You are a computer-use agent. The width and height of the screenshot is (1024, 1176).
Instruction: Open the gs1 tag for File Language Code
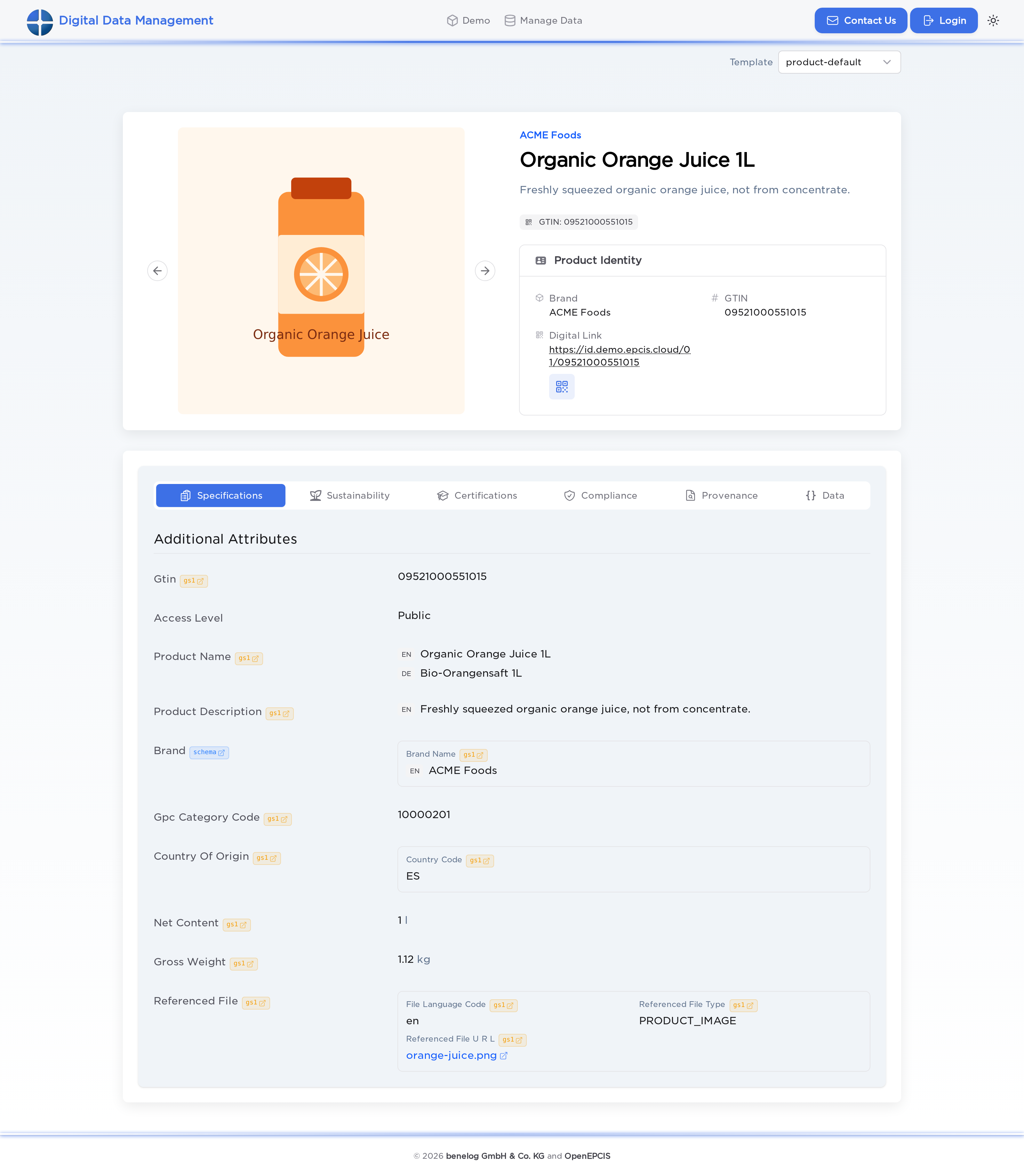tap(503, 1005)
